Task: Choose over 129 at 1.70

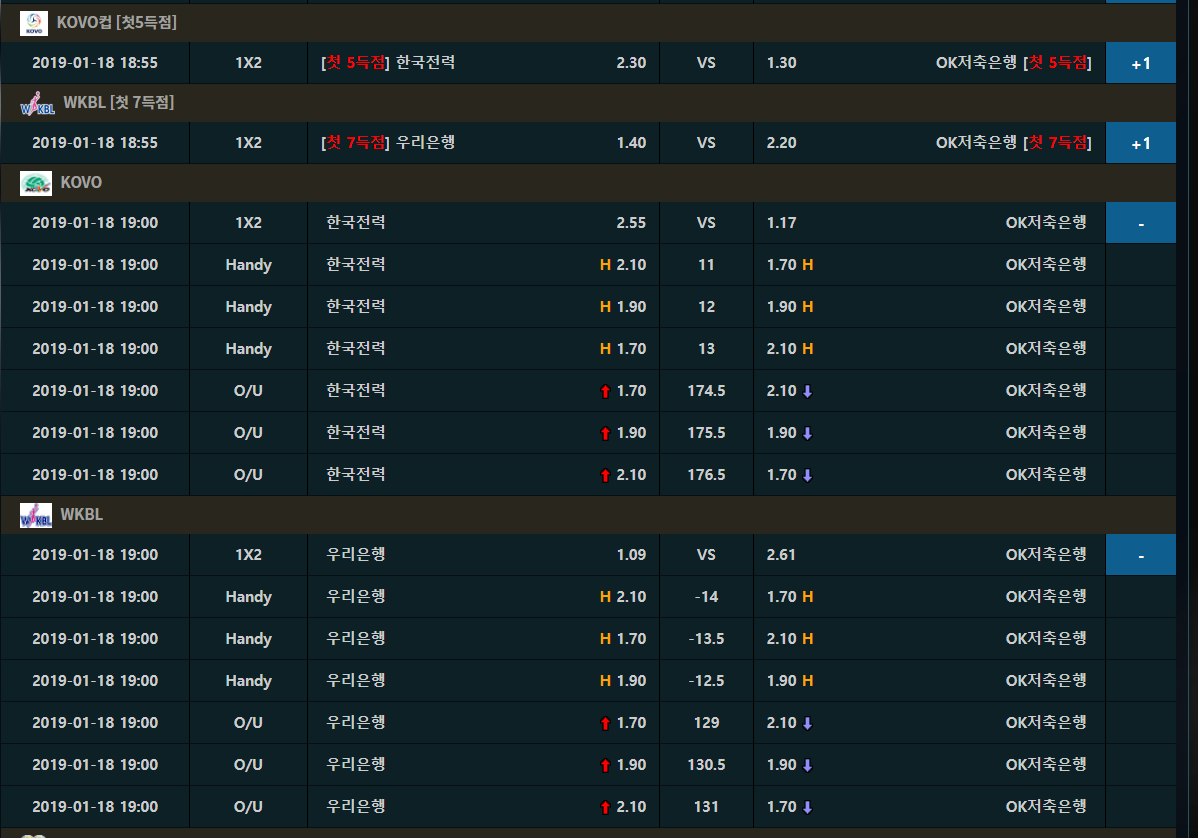Action: [x=484, y=723]
